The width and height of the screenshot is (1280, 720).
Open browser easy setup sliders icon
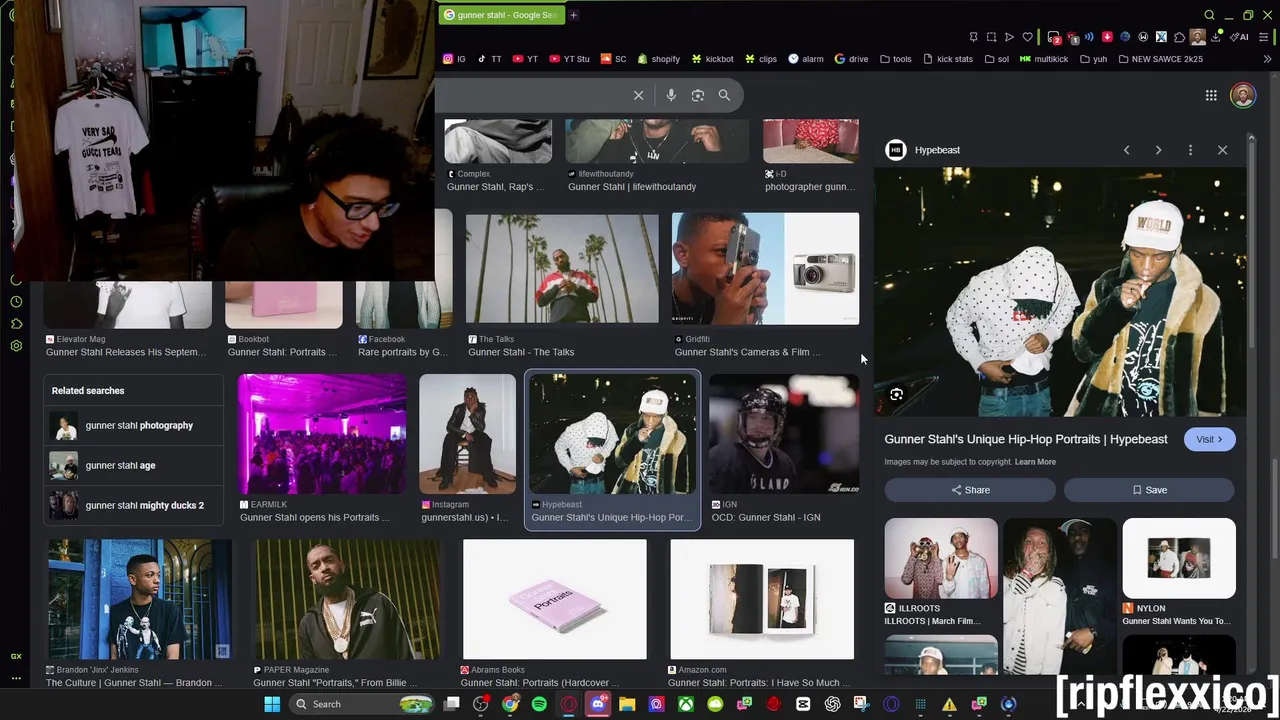1265,37
